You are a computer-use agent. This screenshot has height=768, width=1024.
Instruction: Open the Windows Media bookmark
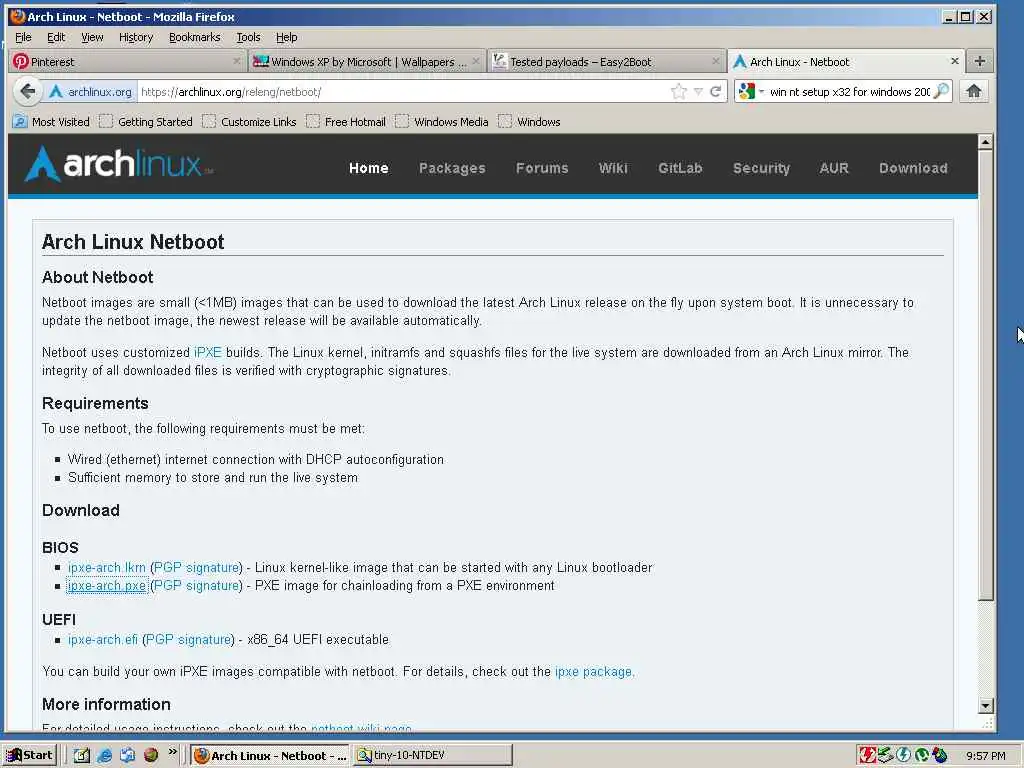pos(442,121)
